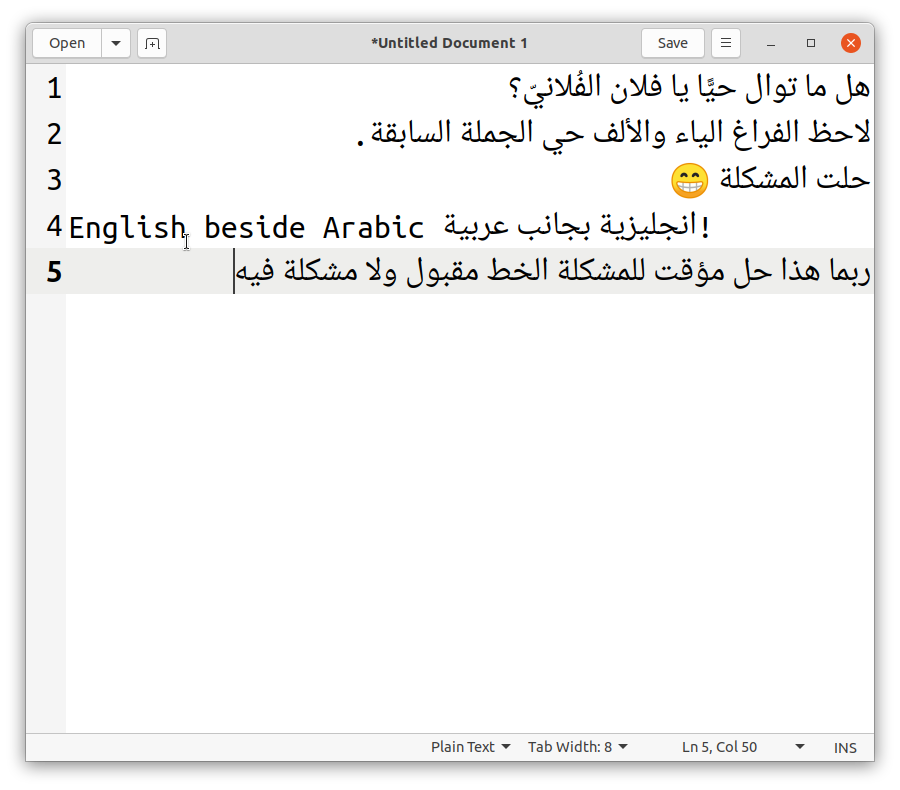Open the Plain Text language dropdown

471,747
